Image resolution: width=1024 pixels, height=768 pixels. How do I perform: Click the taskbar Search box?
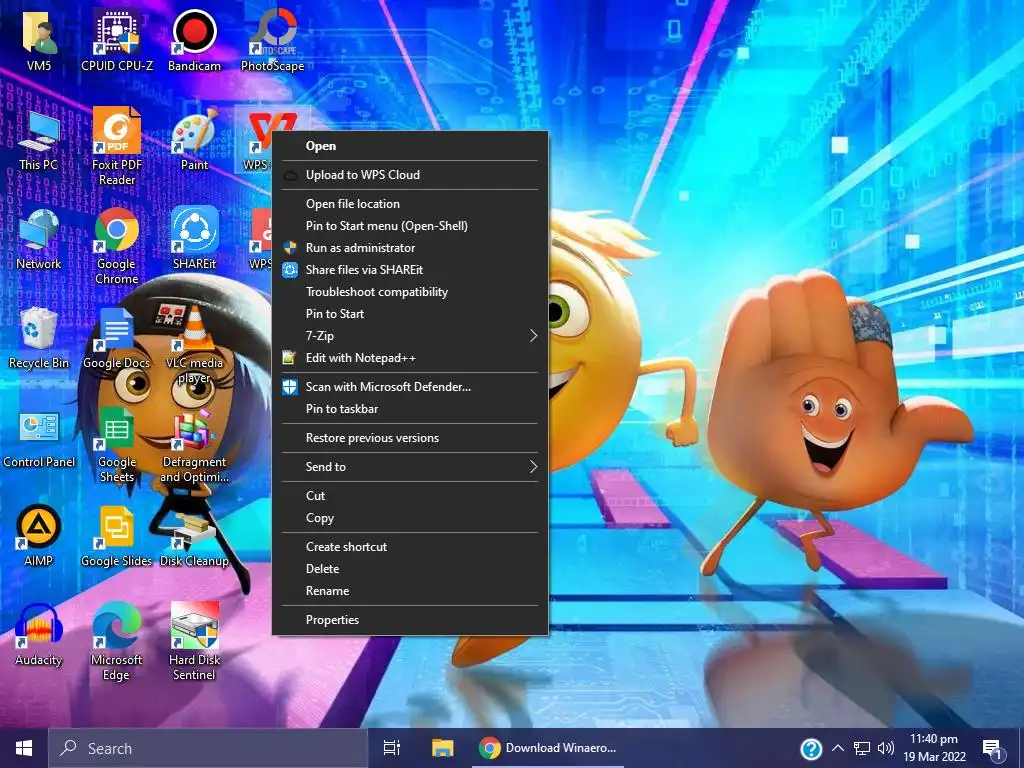[208, 748]
